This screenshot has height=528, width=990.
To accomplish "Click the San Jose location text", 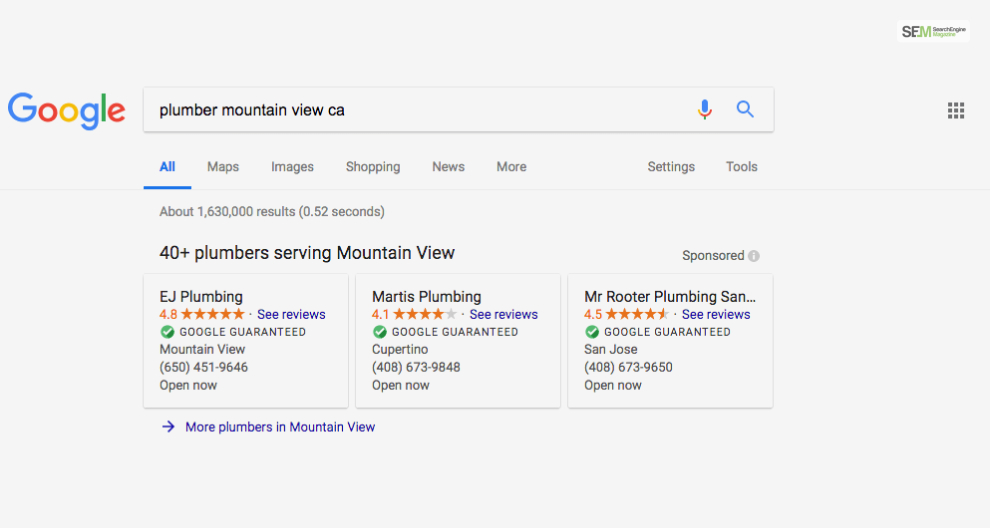I will tap(611, 349).
